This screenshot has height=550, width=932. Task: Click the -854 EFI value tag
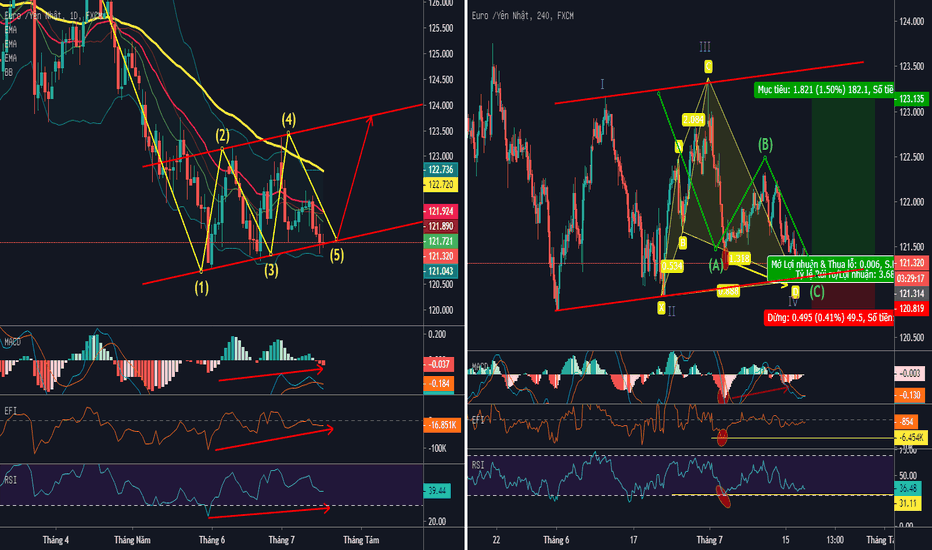point(907,422)
